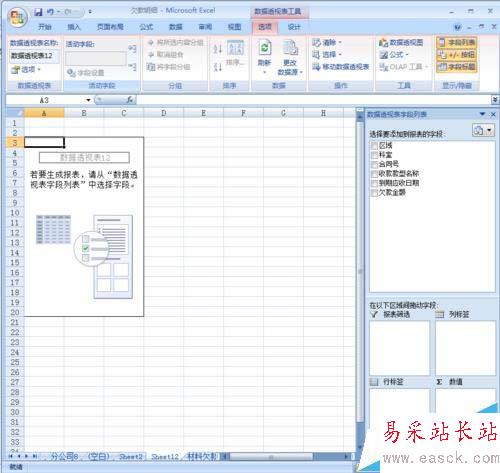This screenshot has width=500, height=473.
Task: Check the 合同号 field checkbox
Action: pos(374,164)
